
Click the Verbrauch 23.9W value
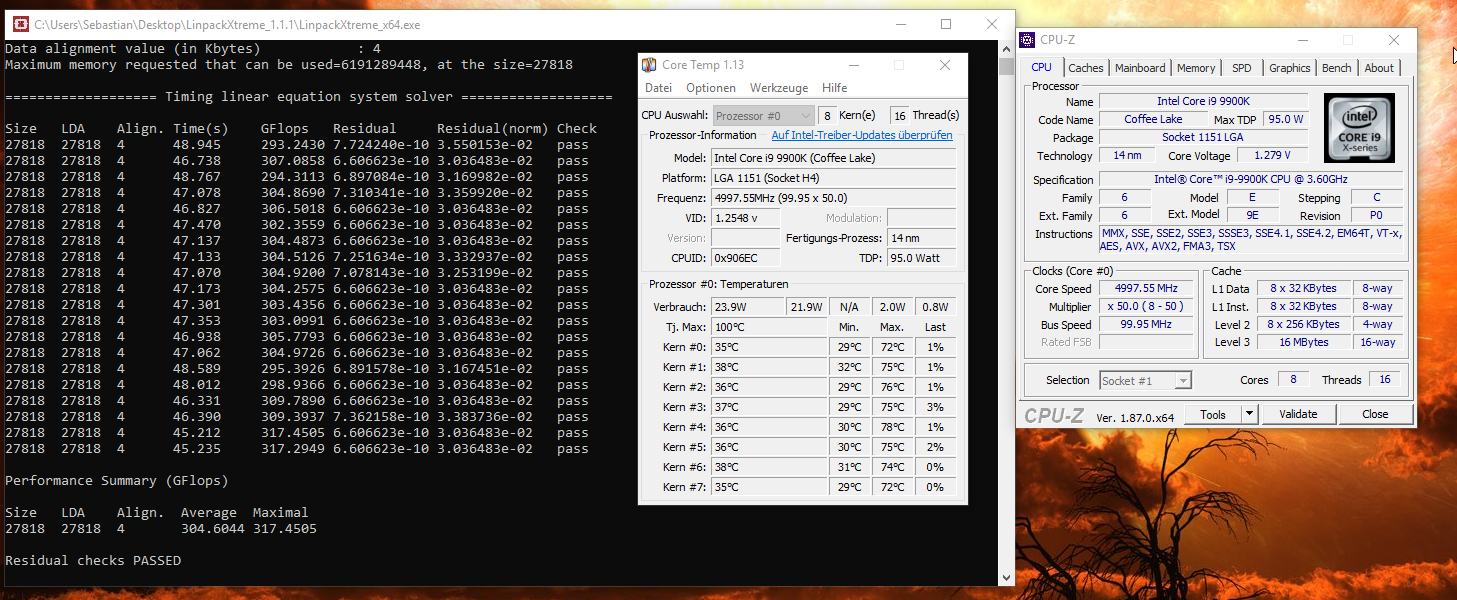[748, 307]
